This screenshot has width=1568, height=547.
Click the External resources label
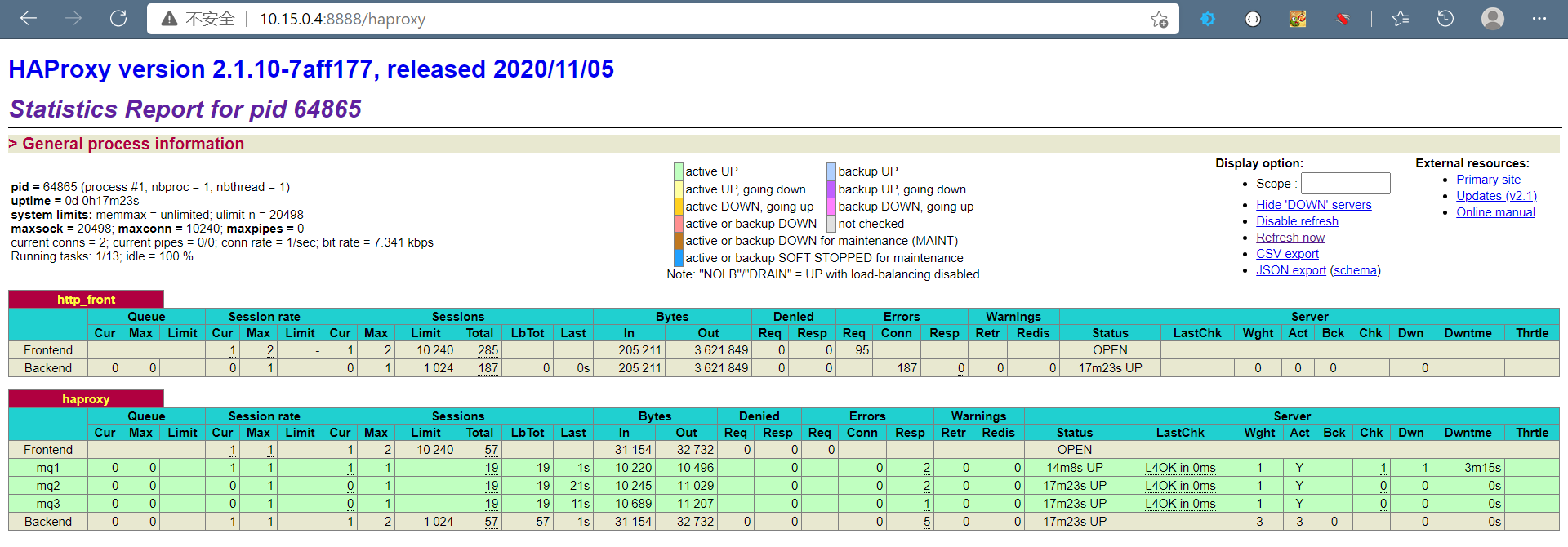coord(1472,163)
